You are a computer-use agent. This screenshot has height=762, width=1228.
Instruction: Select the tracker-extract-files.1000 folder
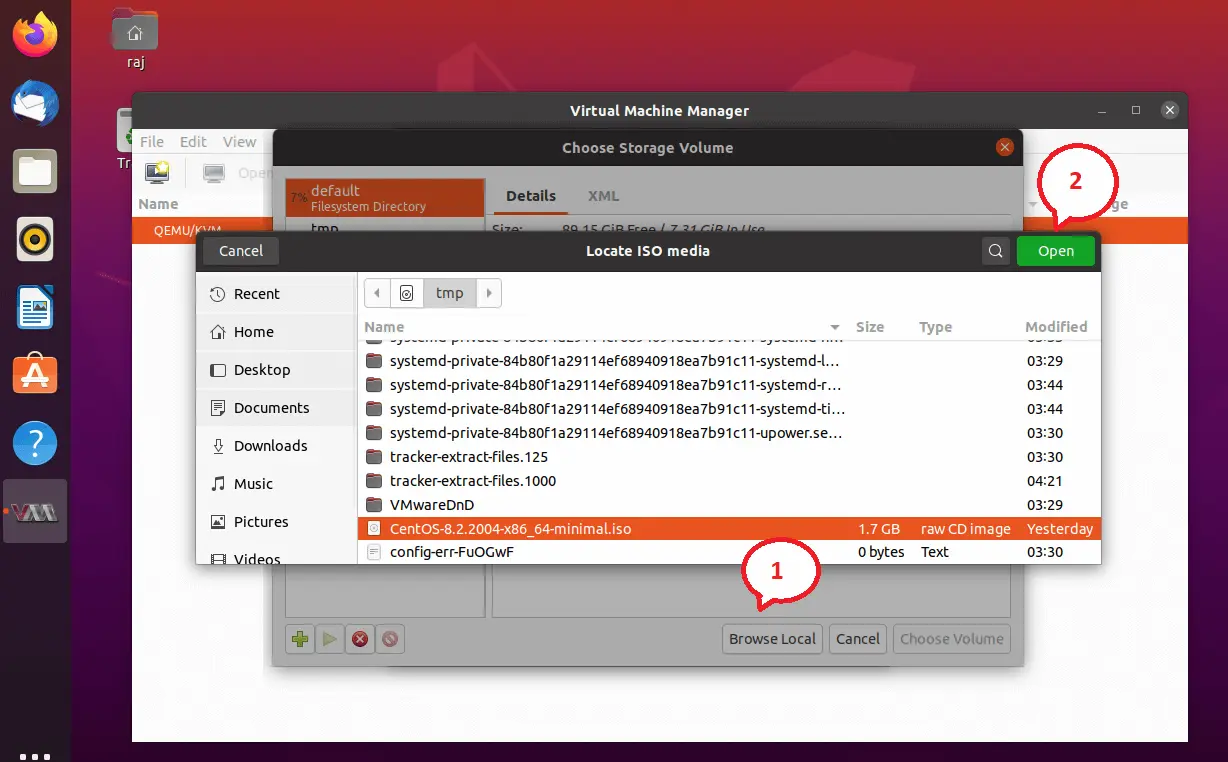tap(729, 481)
